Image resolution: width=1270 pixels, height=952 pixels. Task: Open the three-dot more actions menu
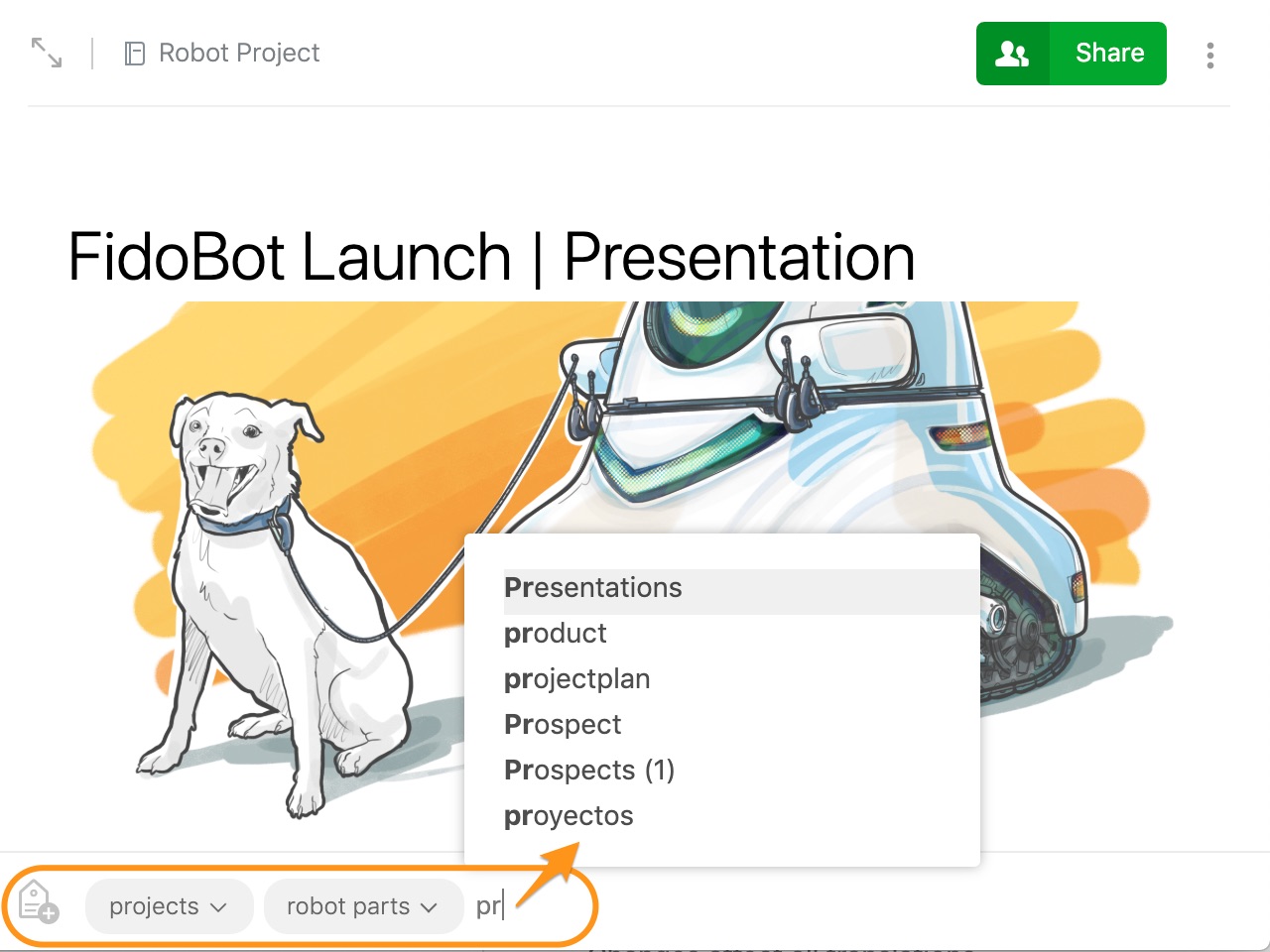coord(1209,56)
